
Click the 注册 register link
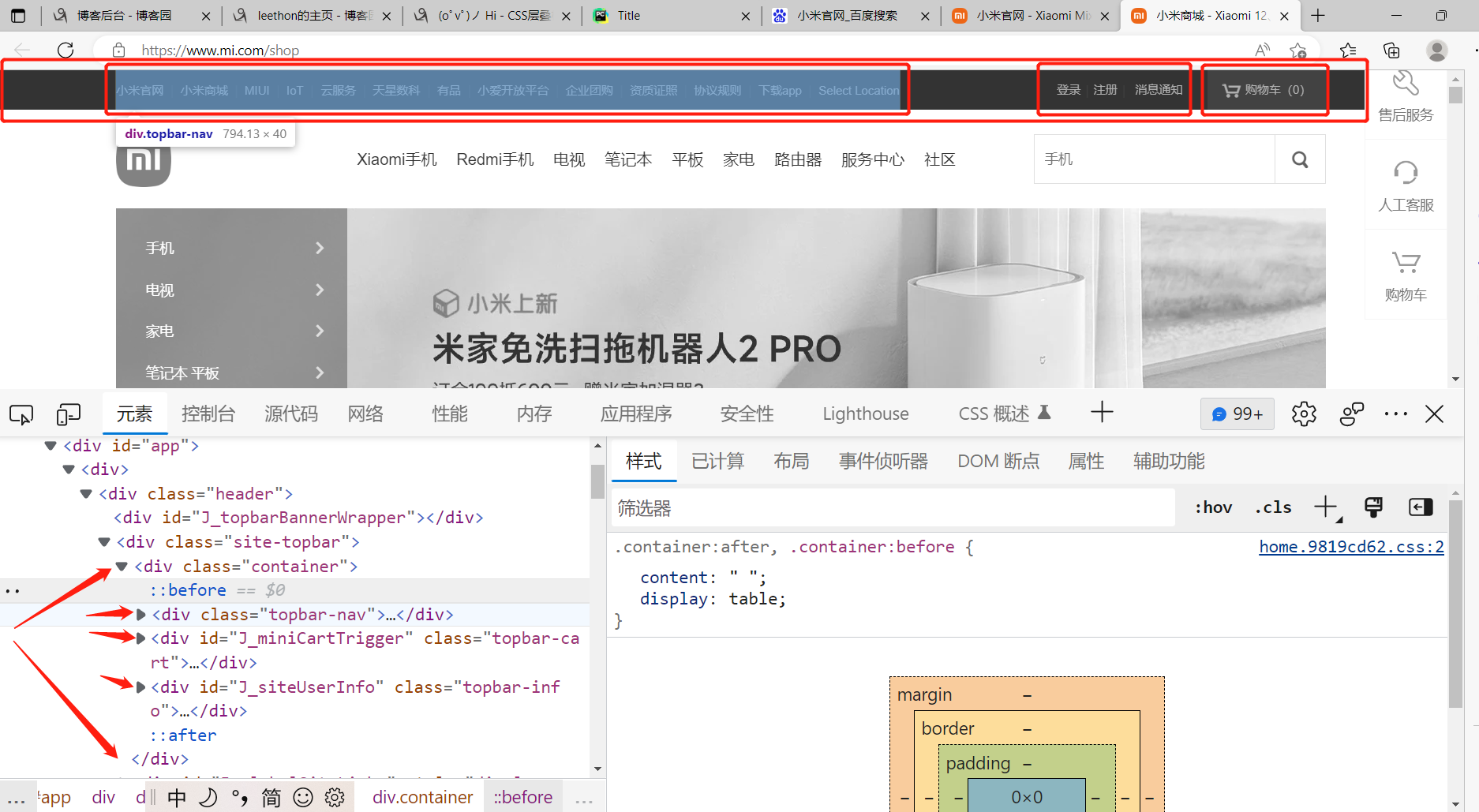pos(1105,90)
